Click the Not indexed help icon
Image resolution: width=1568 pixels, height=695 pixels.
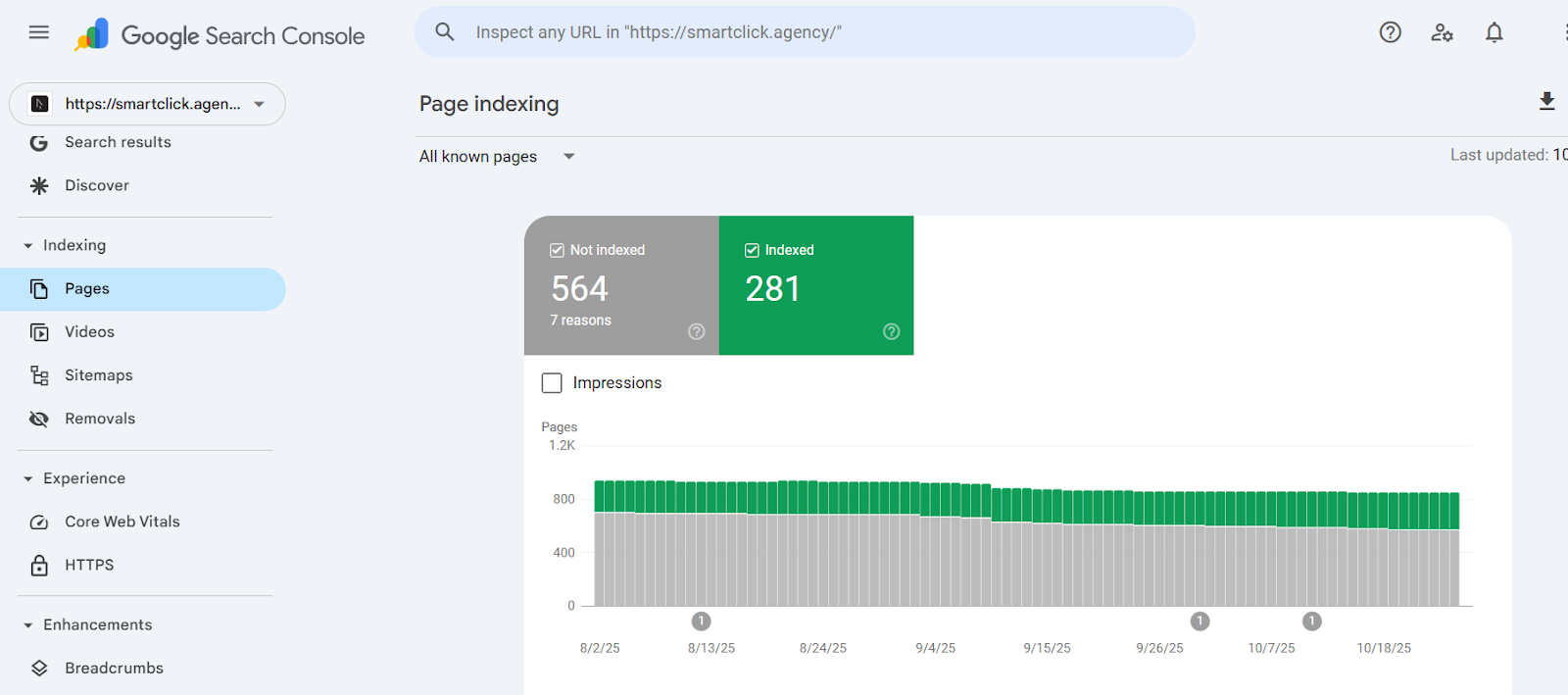tap(697, 331)
